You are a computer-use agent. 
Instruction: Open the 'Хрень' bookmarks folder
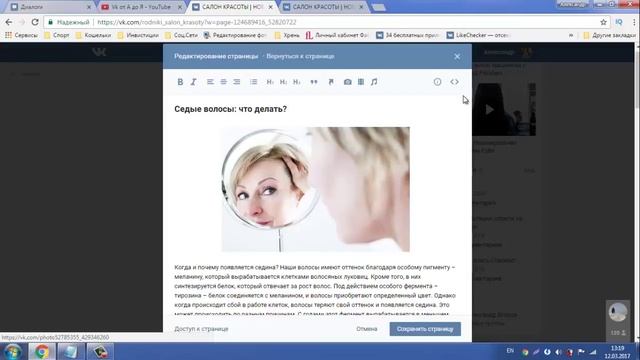[287, 36]
